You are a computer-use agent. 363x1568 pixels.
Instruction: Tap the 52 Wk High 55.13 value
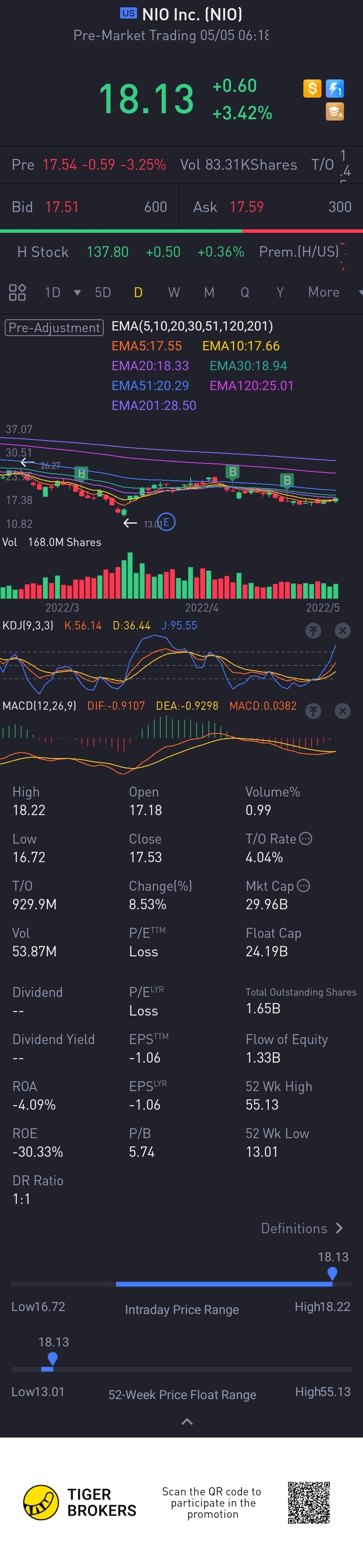262,1105
